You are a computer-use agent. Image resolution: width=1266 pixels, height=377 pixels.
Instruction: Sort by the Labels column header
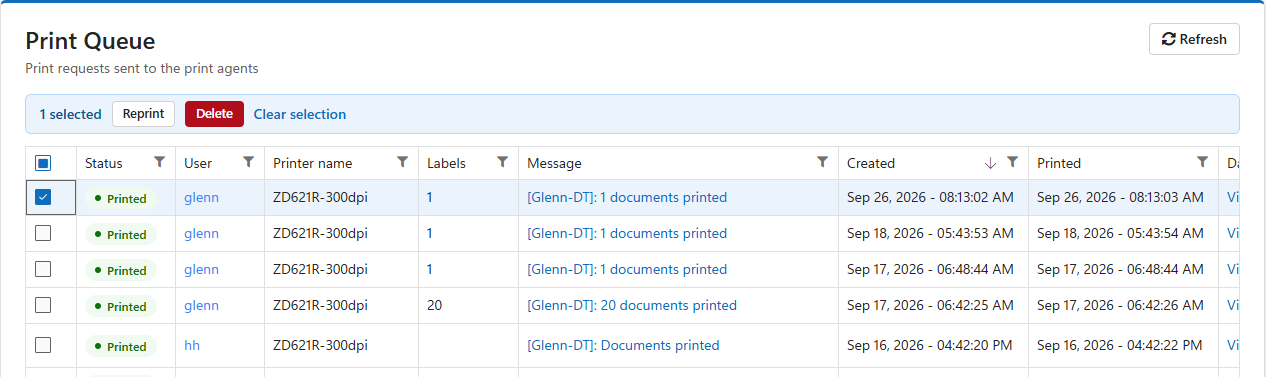point(446,163)
